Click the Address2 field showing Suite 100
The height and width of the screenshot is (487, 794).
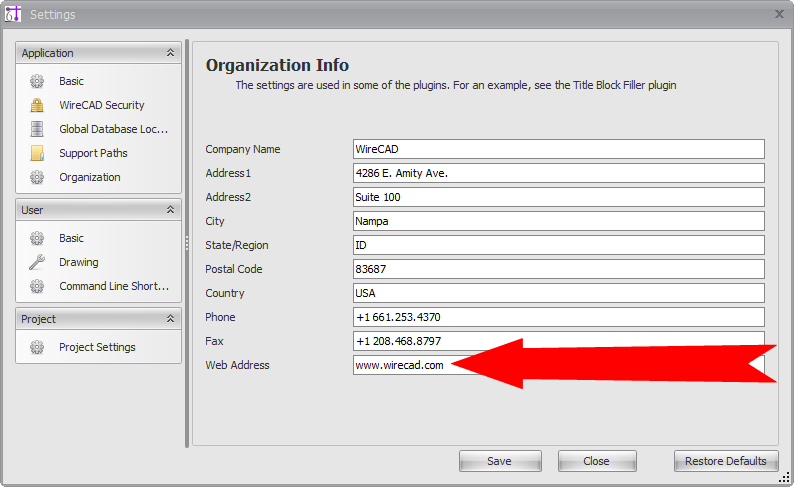point(559,197)
